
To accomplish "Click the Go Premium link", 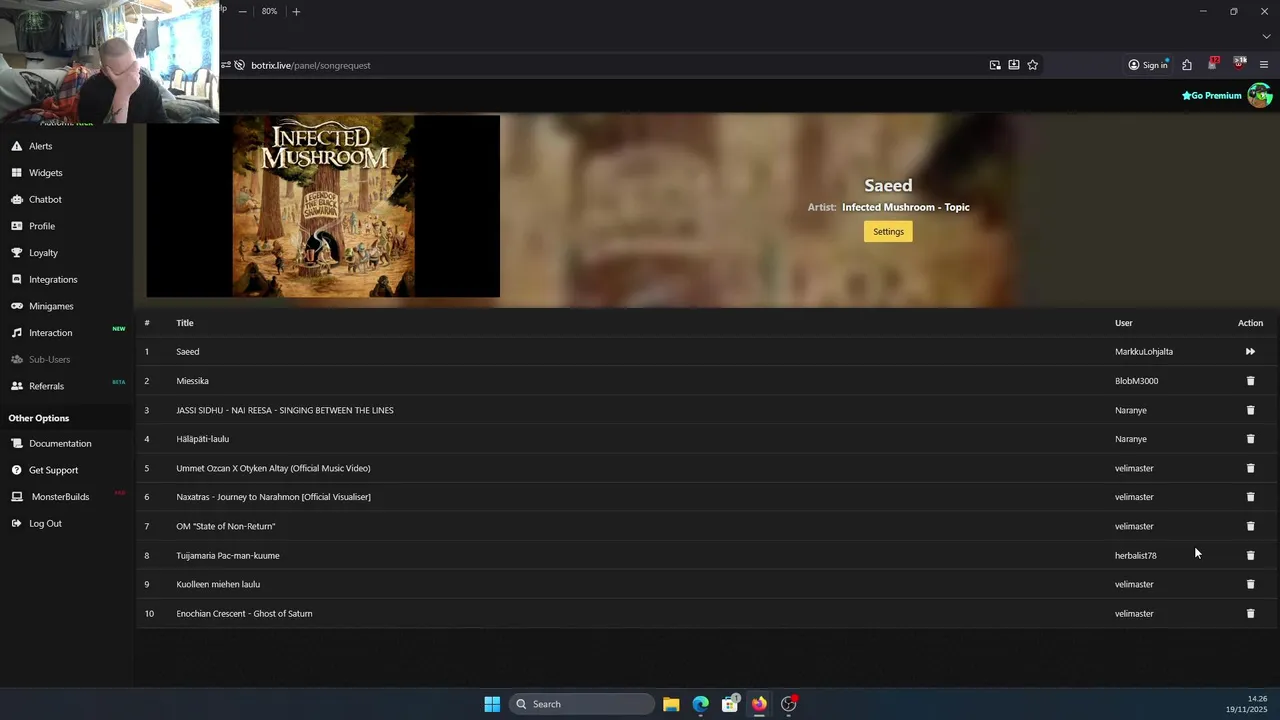I will coord(1211,96).
